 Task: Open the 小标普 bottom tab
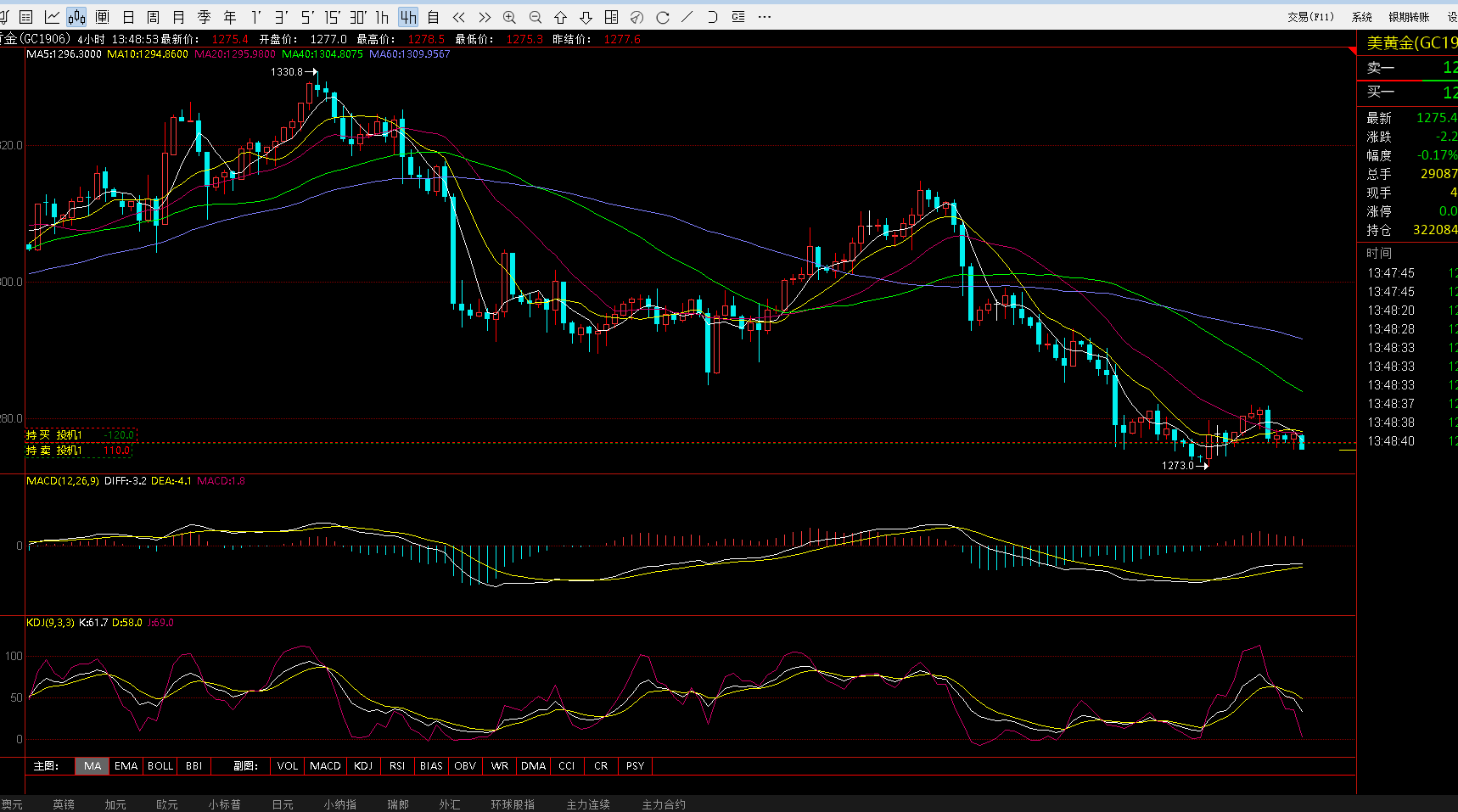point(225,804)
